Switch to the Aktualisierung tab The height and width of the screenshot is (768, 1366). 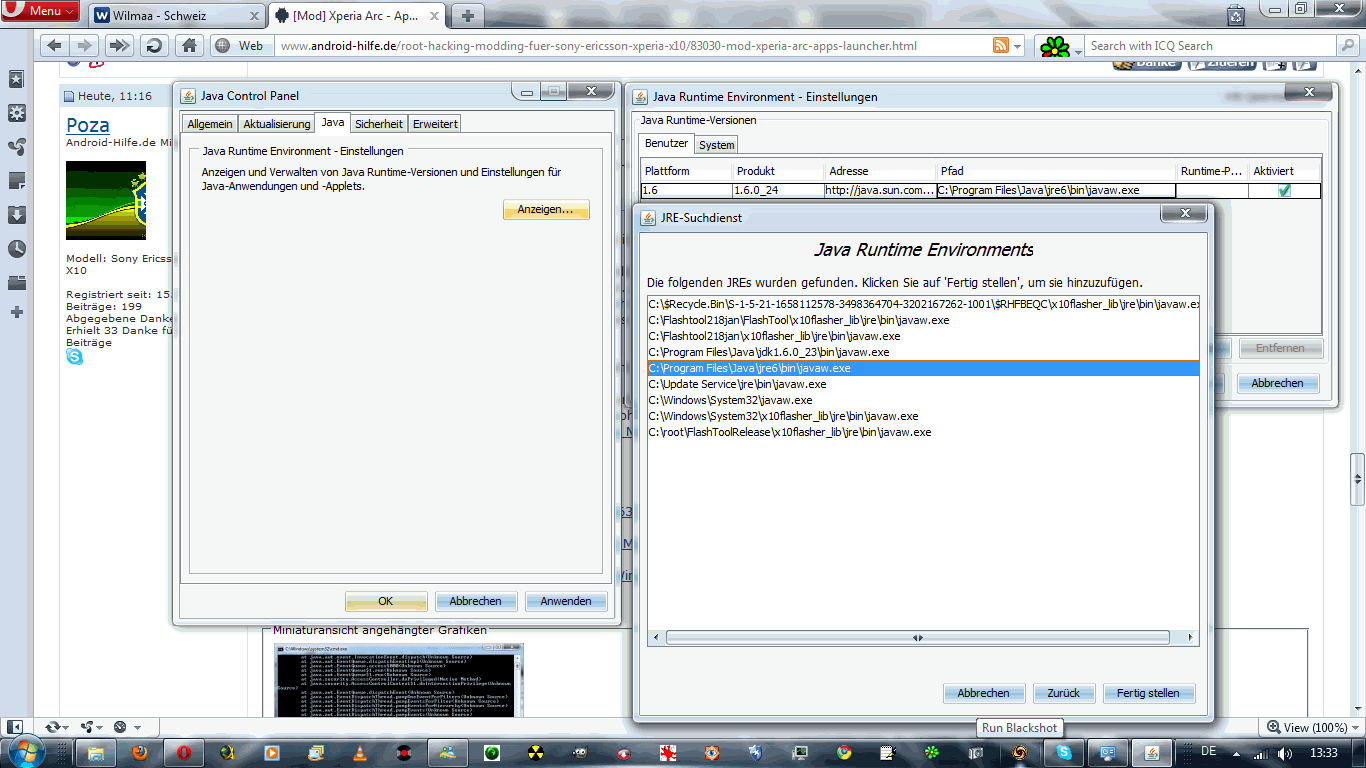277,124
